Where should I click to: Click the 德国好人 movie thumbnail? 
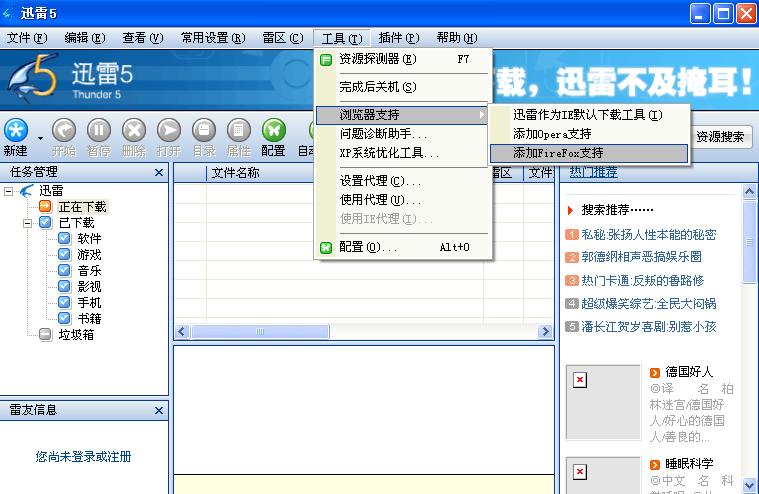(603, 403)
